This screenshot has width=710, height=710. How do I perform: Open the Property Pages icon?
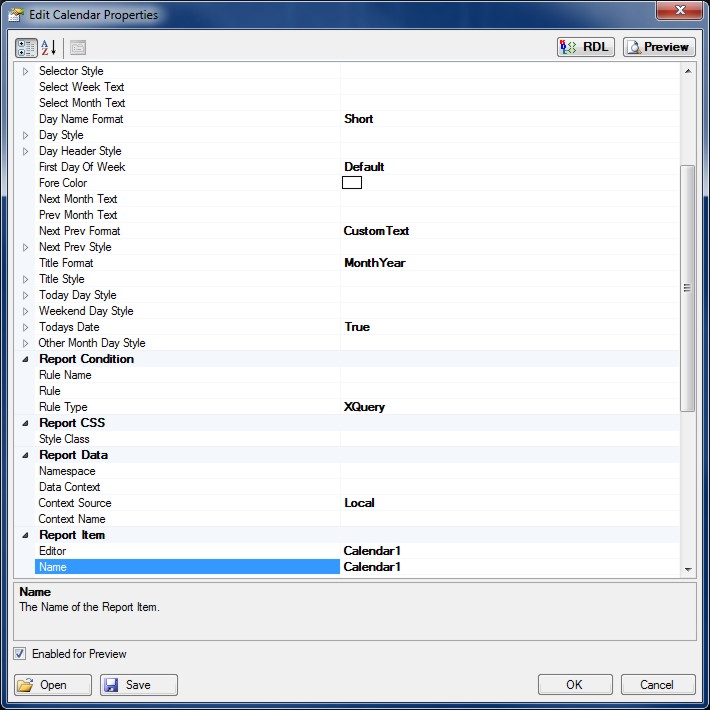tap(78, 47)
